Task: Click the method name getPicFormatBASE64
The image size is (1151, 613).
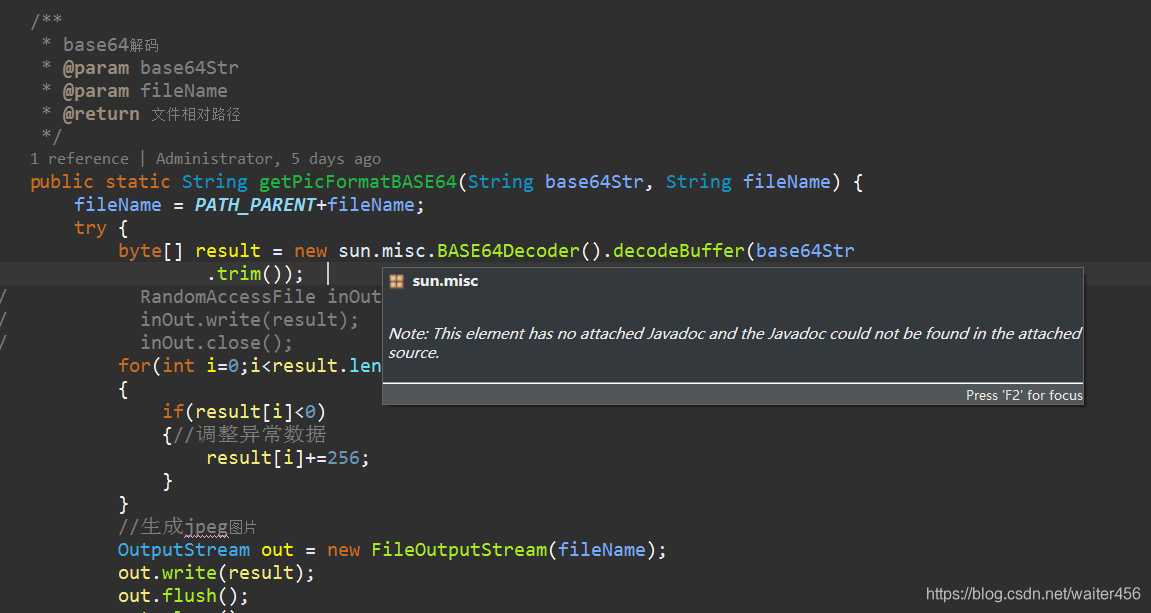Action: pos(357,181)
